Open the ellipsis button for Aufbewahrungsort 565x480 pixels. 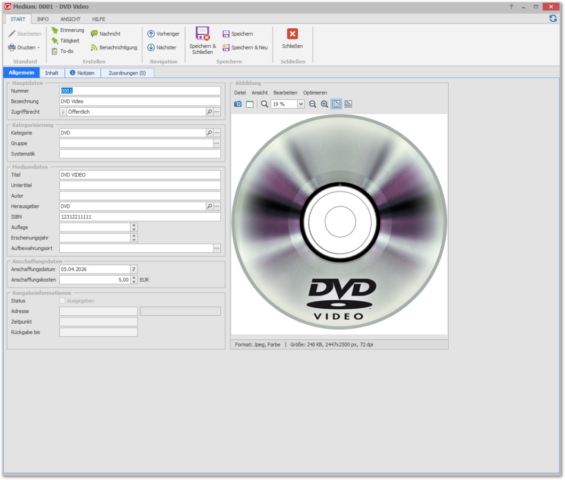click(217, 248)
